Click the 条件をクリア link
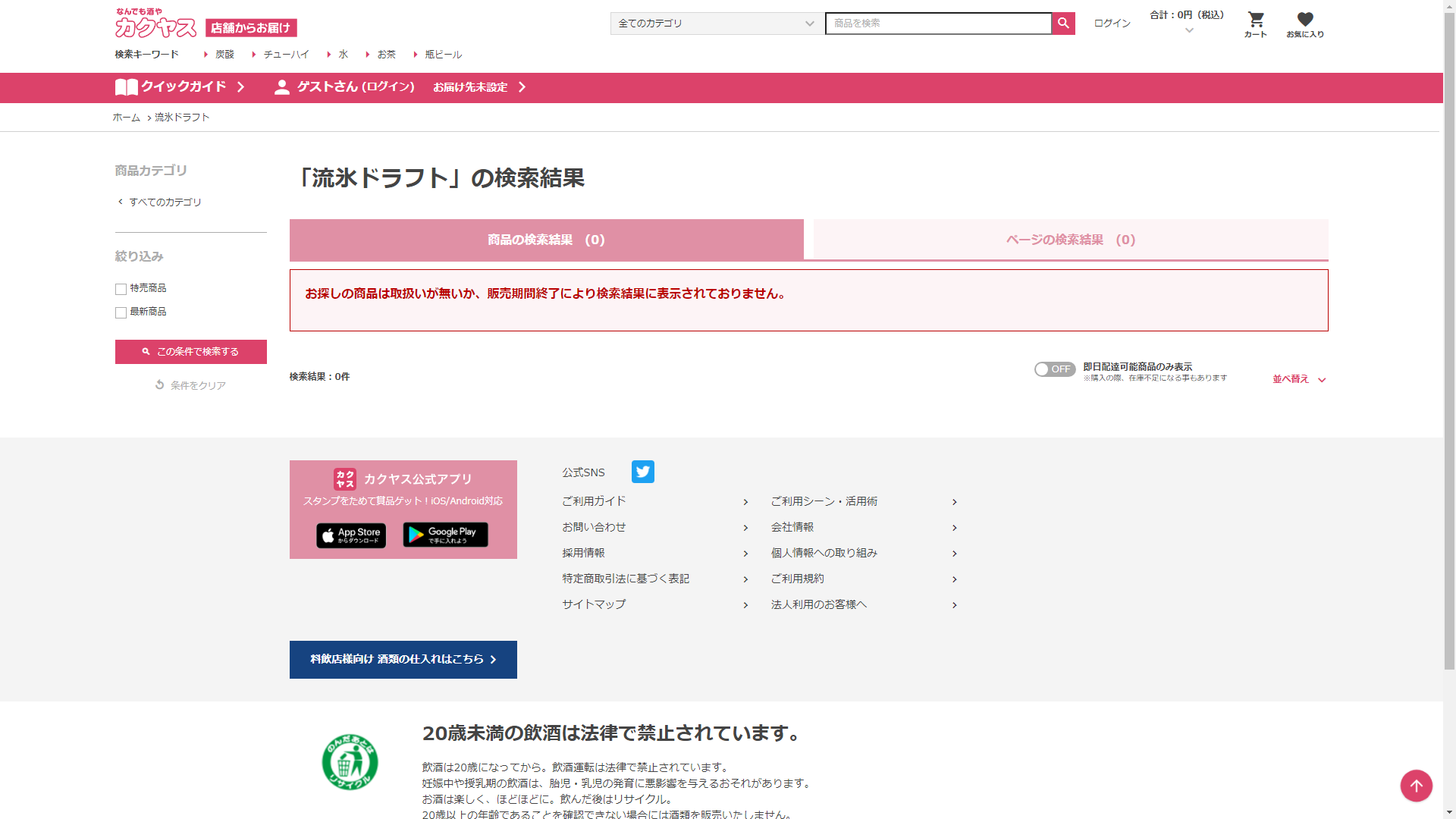This screenshot has width=1456, height=819. [x=190, y=385]
